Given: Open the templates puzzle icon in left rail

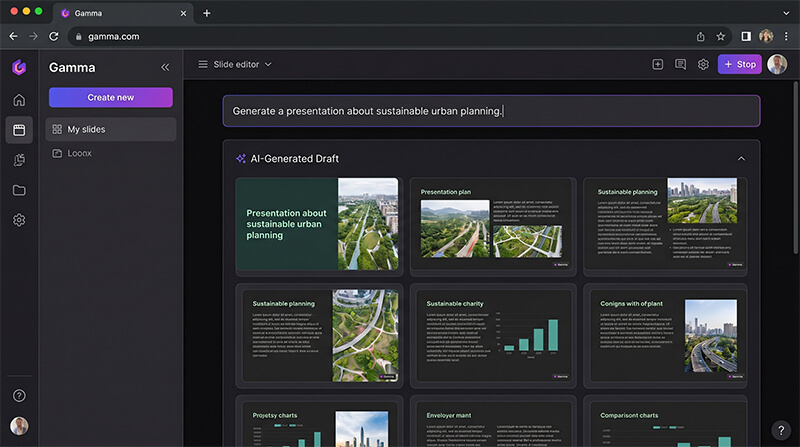Looking at the screenshot, I should 19,160.
